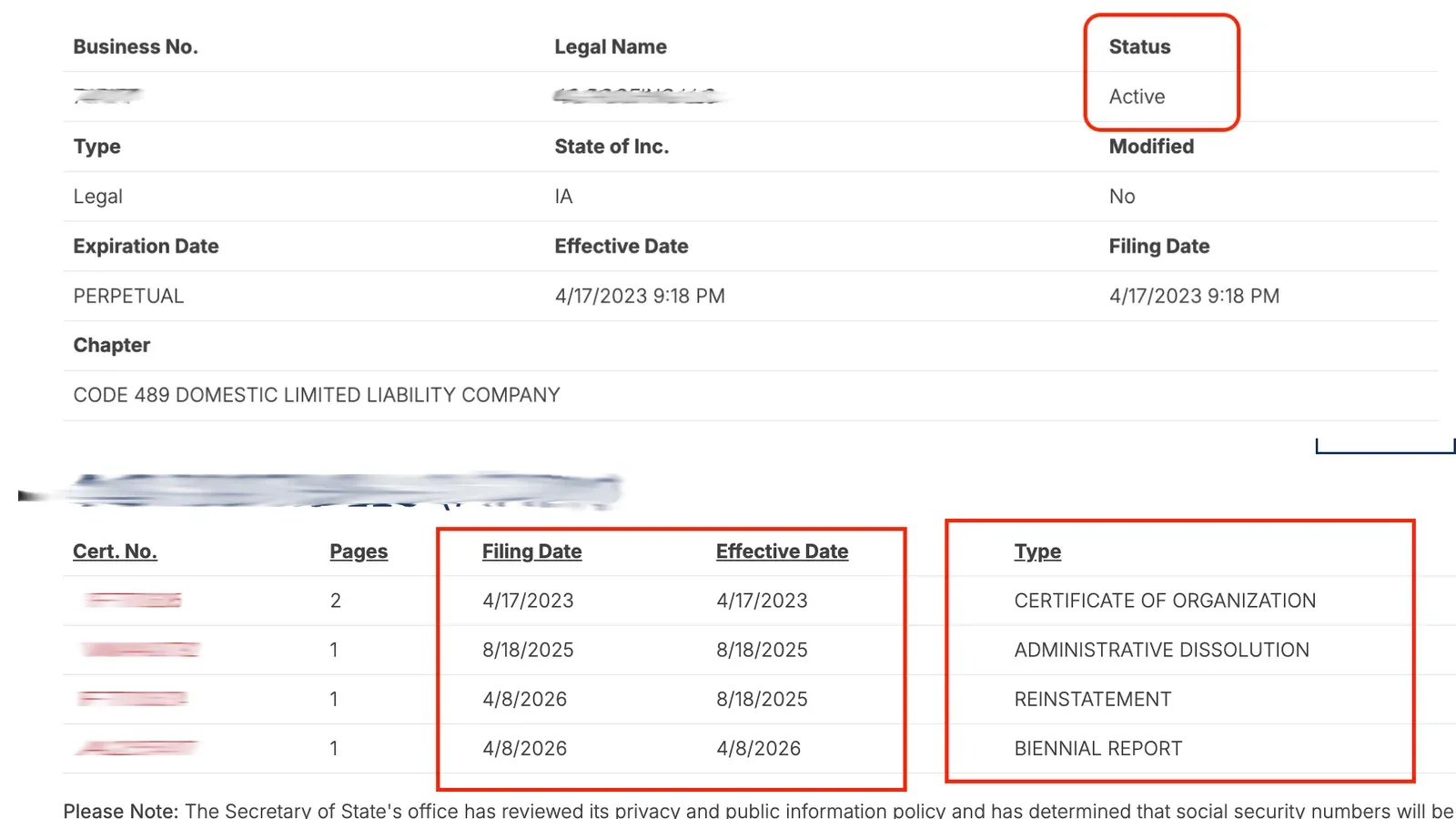Select the 'ADMINISTRATIVE DISSOLUTION' type cell

(1161, 650)
